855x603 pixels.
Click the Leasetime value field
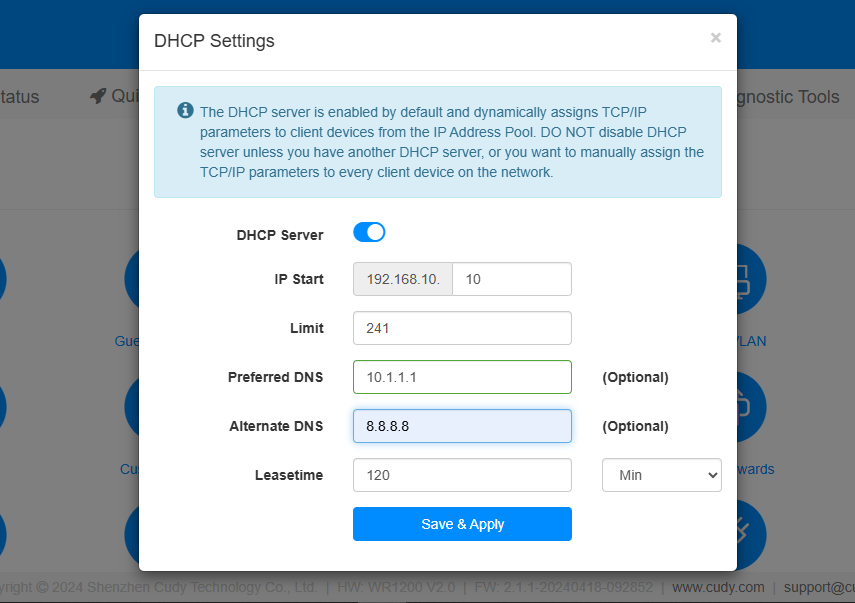[462, 475]
